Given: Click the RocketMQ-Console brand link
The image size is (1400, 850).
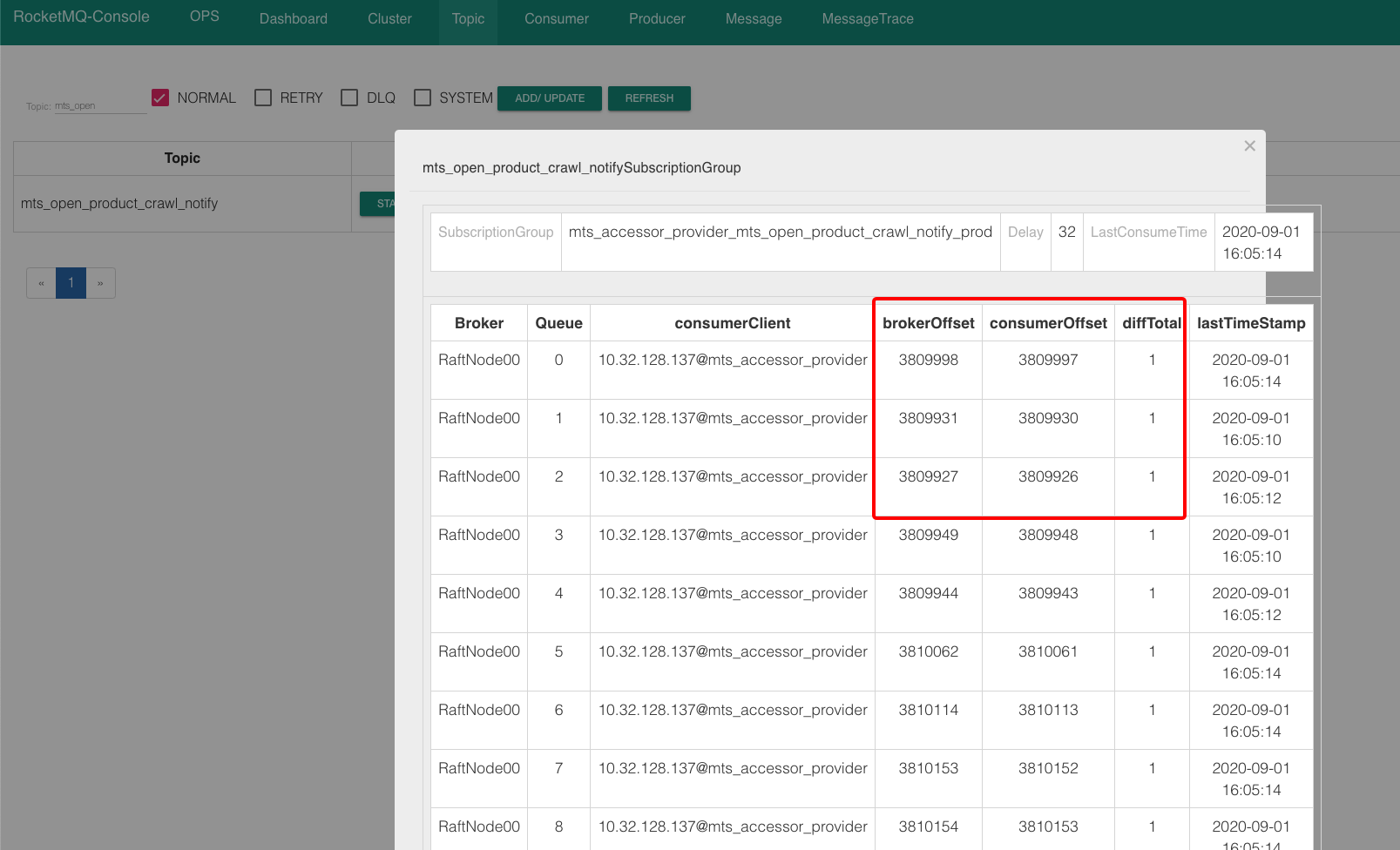Looking at the screenshot, I should (x=81, y=17).
